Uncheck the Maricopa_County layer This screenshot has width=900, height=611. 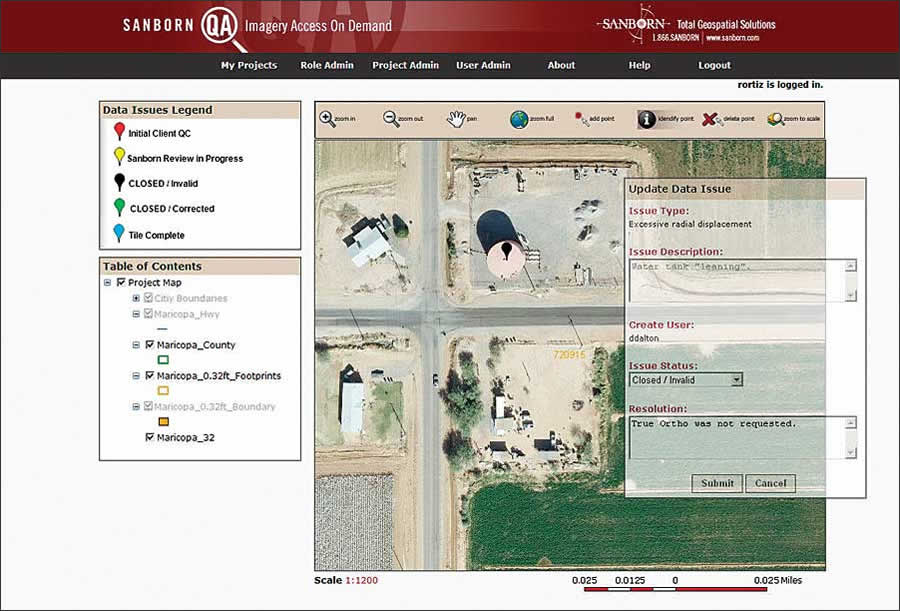(x=150, y=345)
